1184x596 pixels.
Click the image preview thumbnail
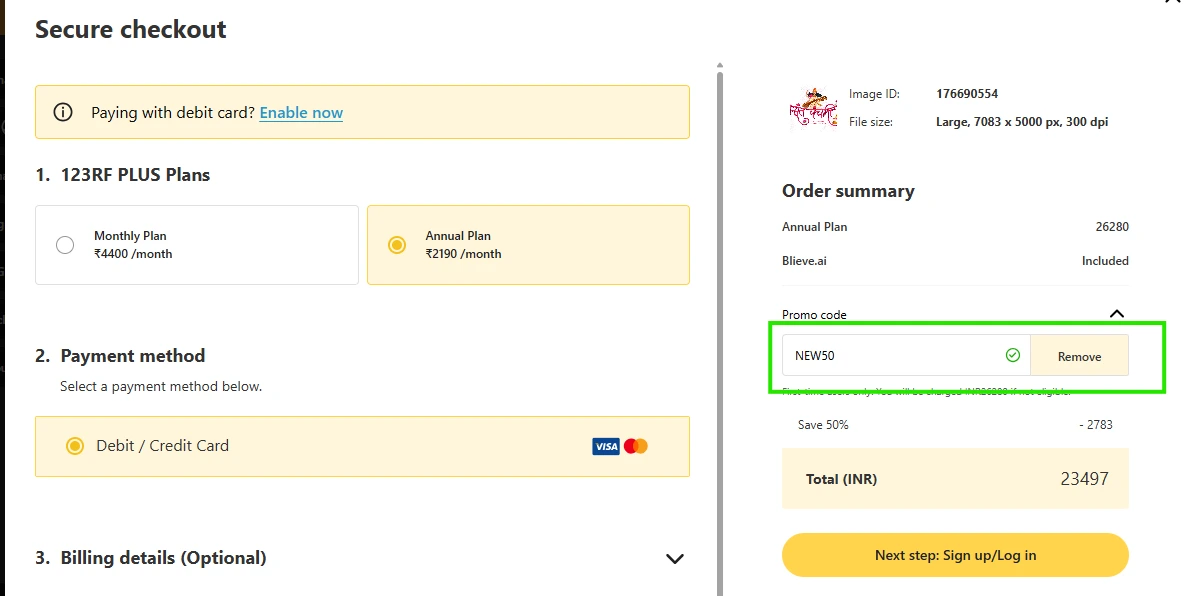[x=812, y=107]
